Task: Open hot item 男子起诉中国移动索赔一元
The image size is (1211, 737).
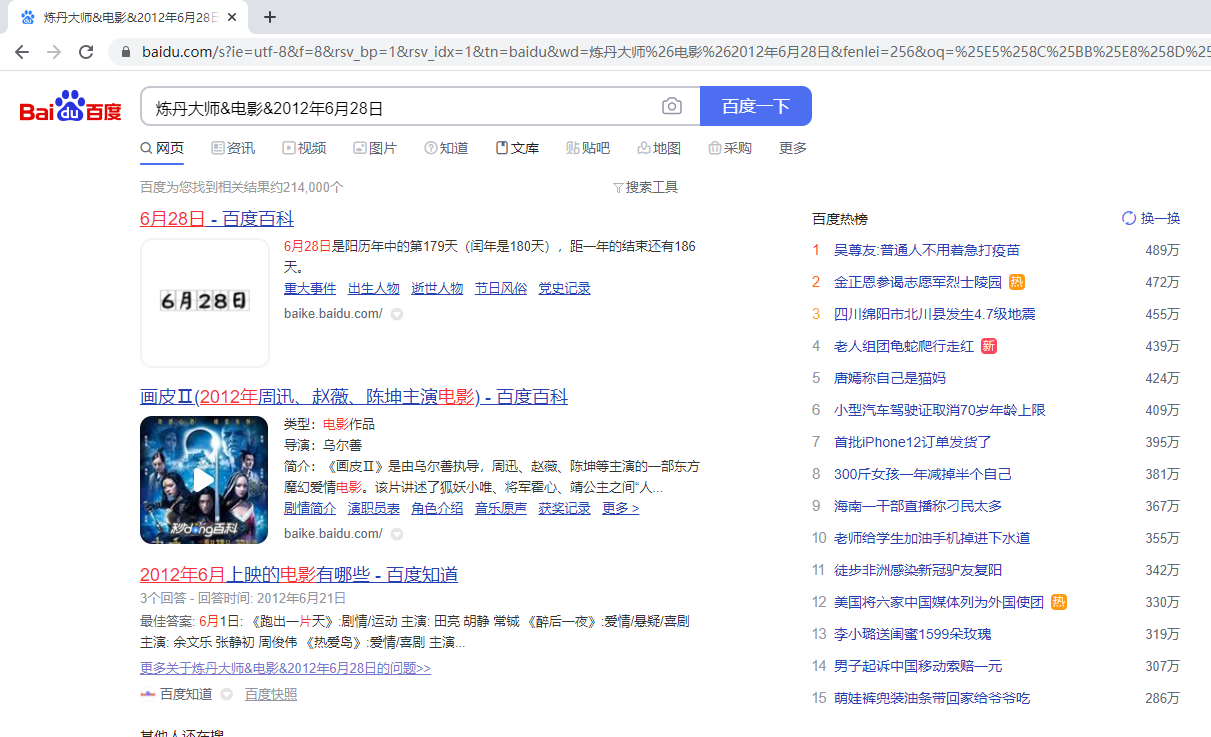Action: click(918, 666)
